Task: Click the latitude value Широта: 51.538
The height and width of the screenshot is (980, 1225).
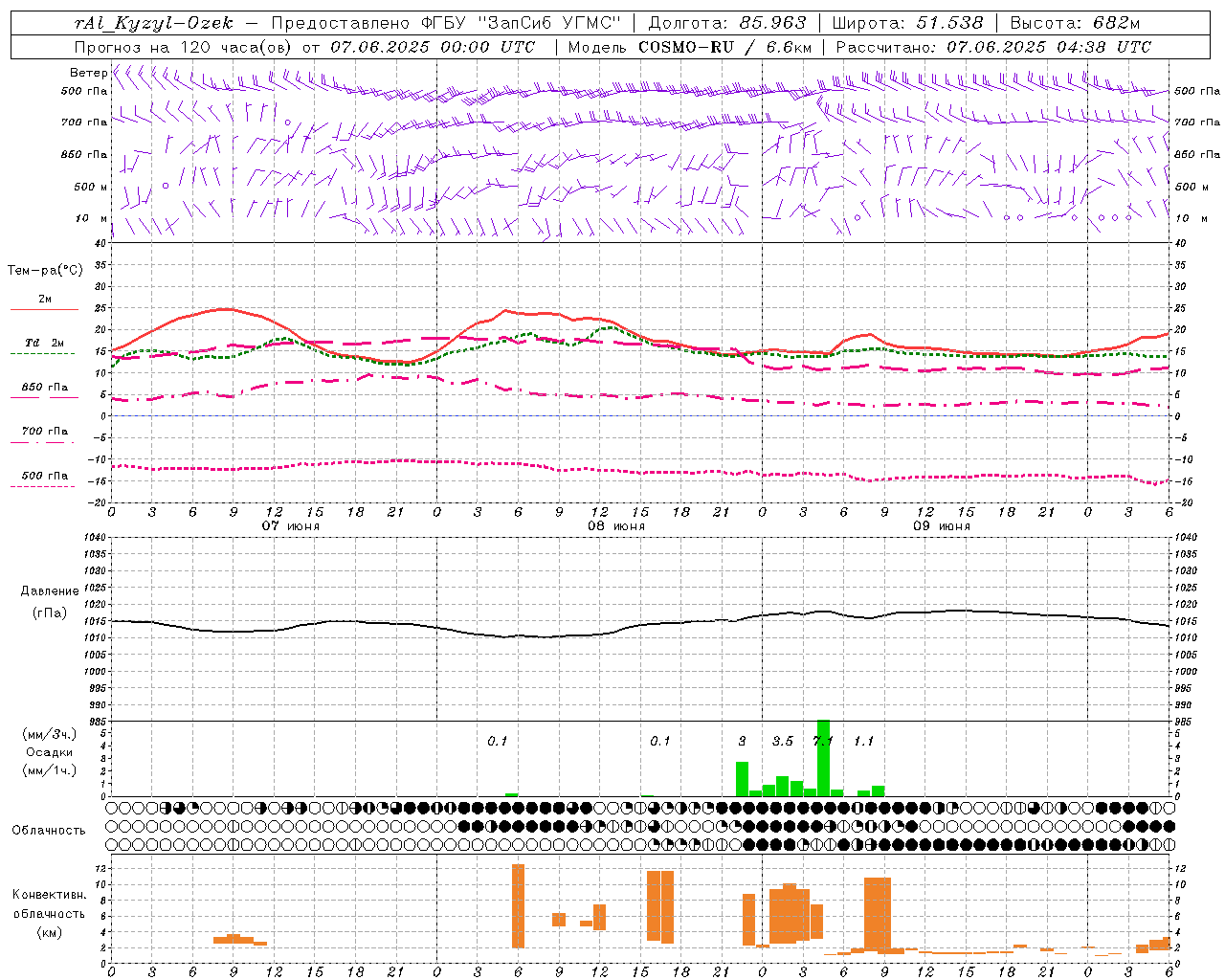Action: (x=907, y=23)
